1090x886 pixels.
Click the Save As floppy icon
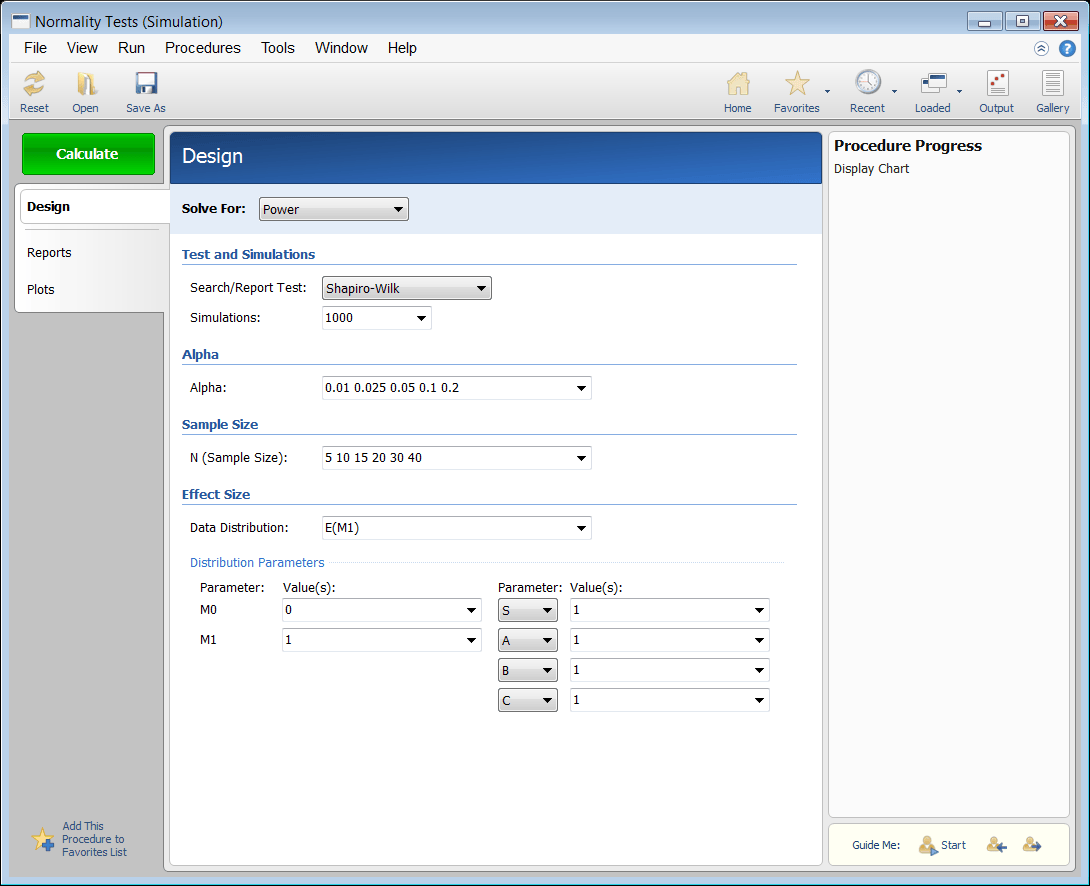coord(146,84)
